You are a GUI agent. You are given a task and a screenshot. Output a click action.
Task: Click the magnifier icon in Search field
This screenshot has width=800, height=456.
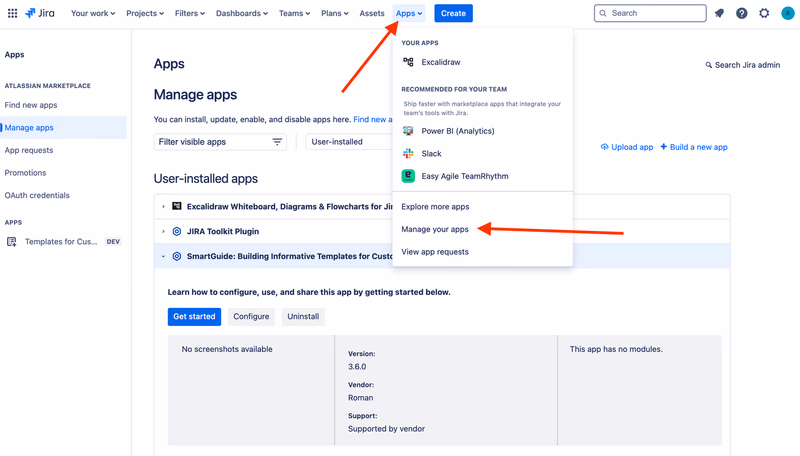603,13
